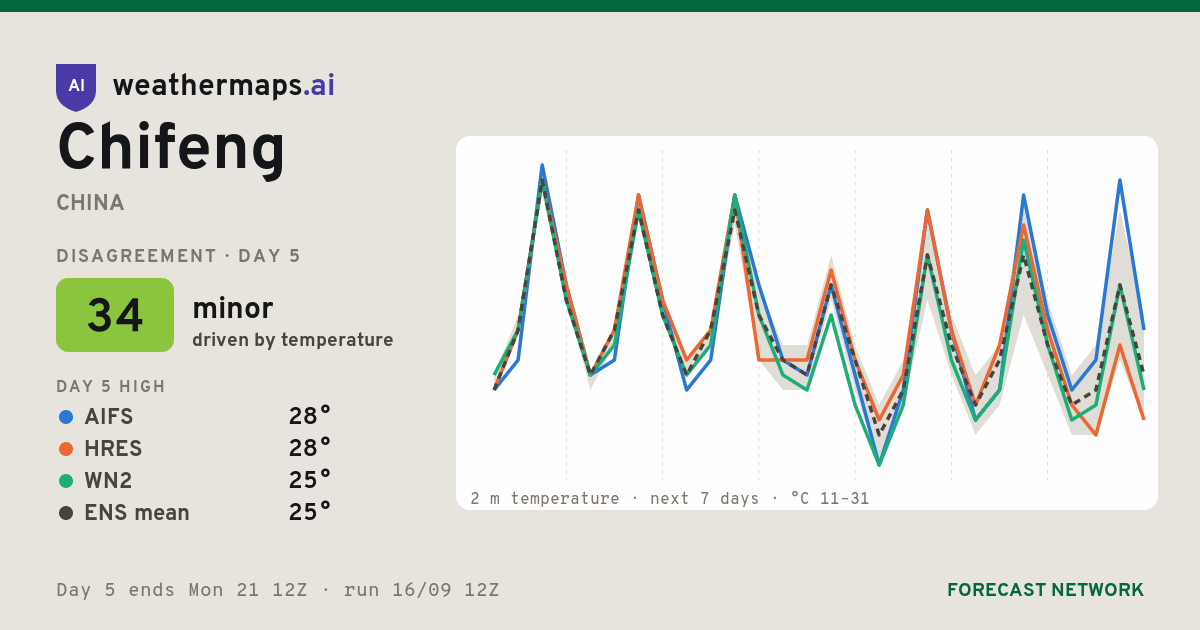This screenshot has height=630, width=1200.
Task: Open the weathermaps.ai site title
Action: 224,86
